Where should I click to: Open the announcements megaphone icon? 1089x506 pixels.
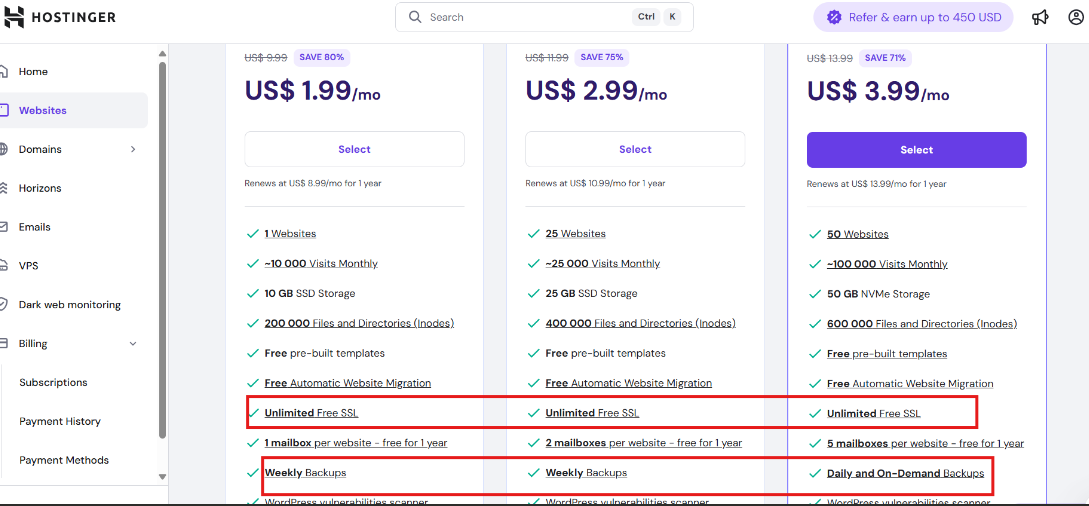(x=1040, y=17)
